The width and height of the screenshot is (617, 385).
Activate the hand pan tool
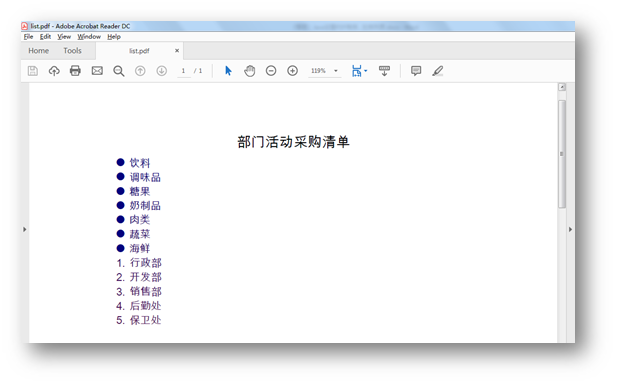pyautogui.click(x=249, y=71)
